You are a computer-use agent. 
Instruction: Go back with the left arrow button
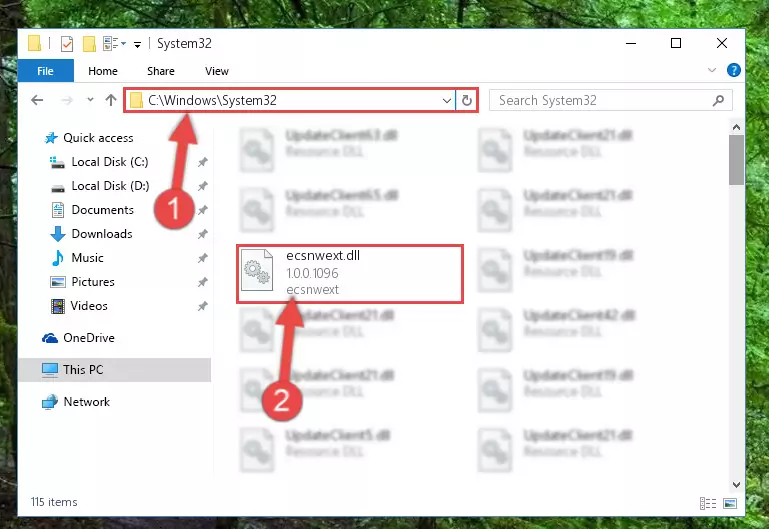click(37, 101)
